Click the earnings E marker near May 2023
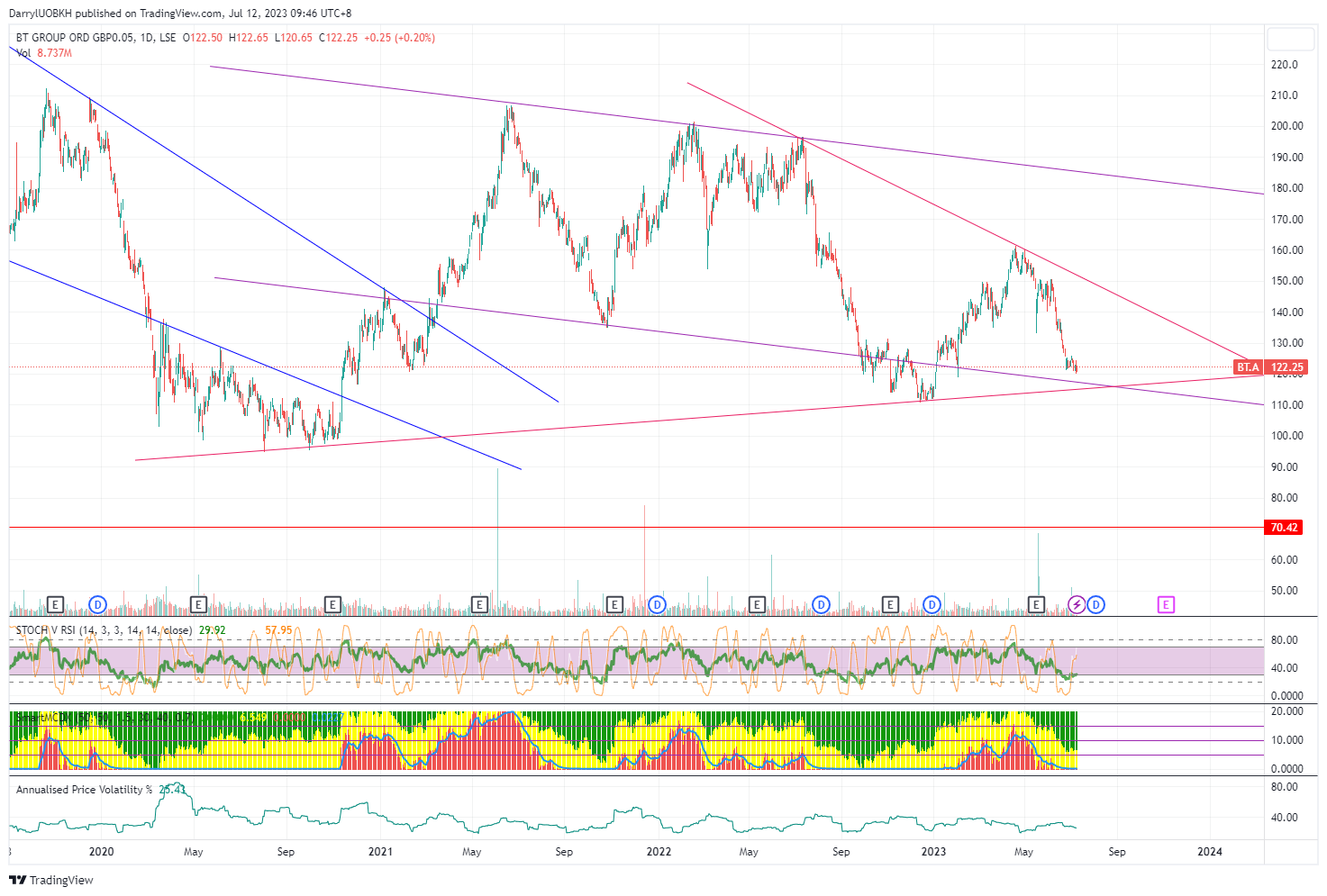The image size is (1327, 896). coord(1036,604)
